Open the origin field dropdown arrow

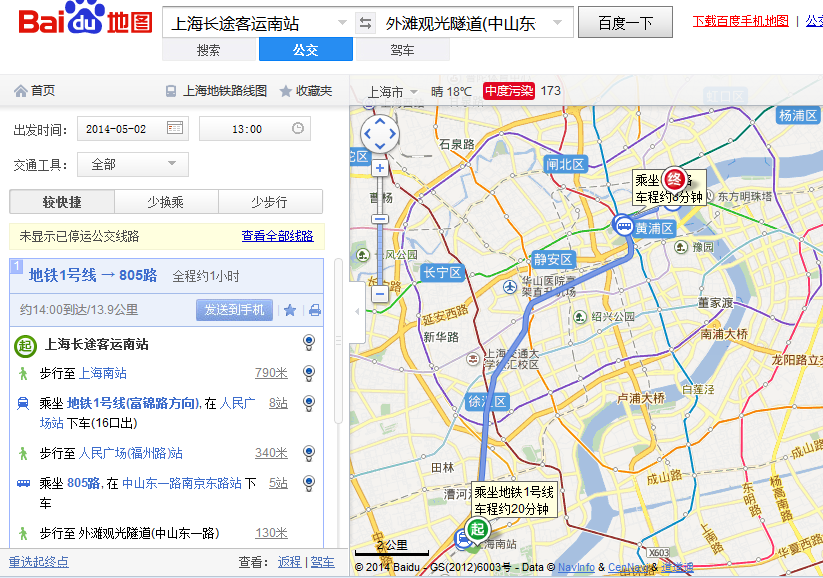(342, 23)
